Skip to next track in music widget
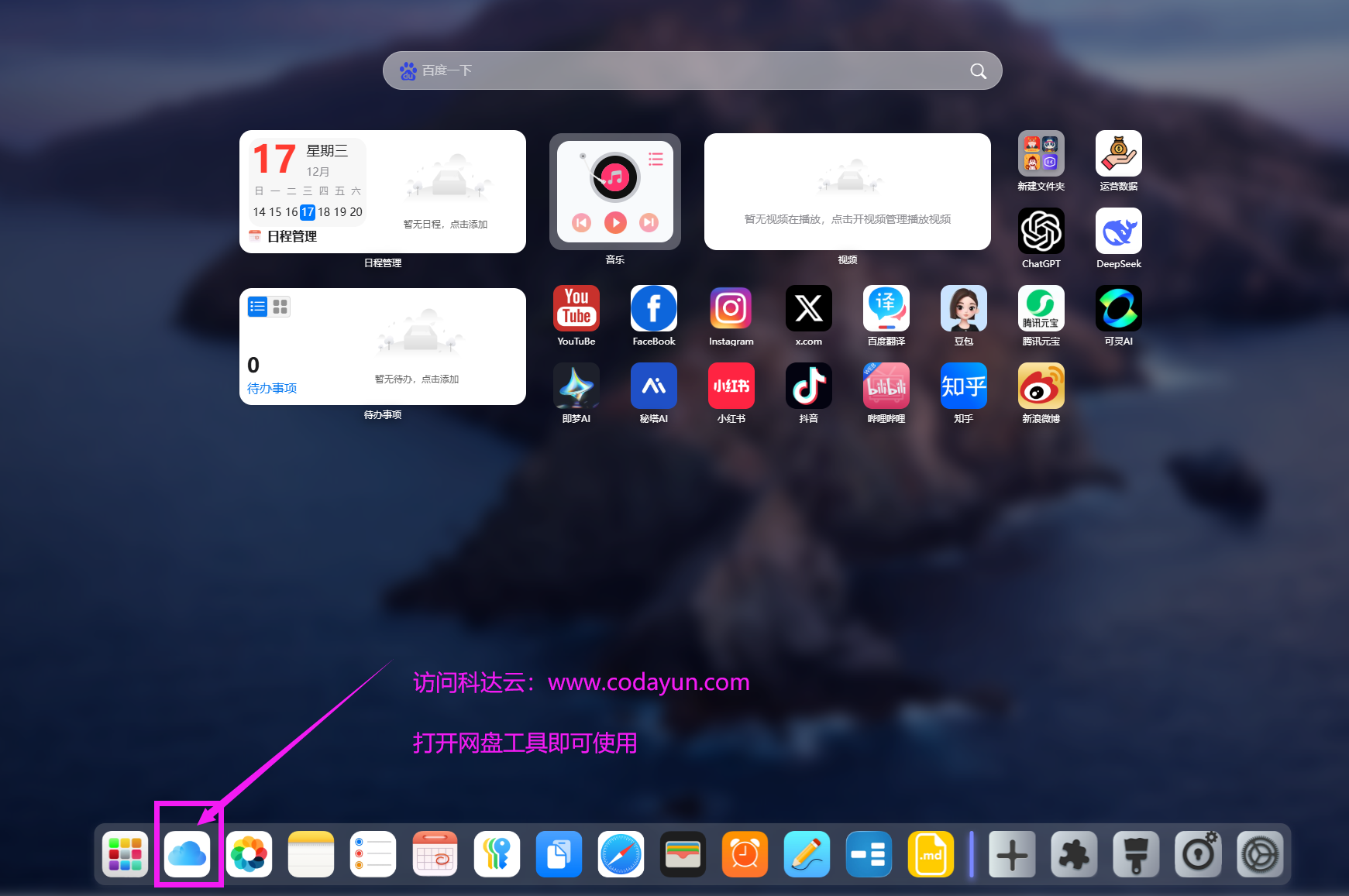1349x896 pixels. (x=649, y=223)
